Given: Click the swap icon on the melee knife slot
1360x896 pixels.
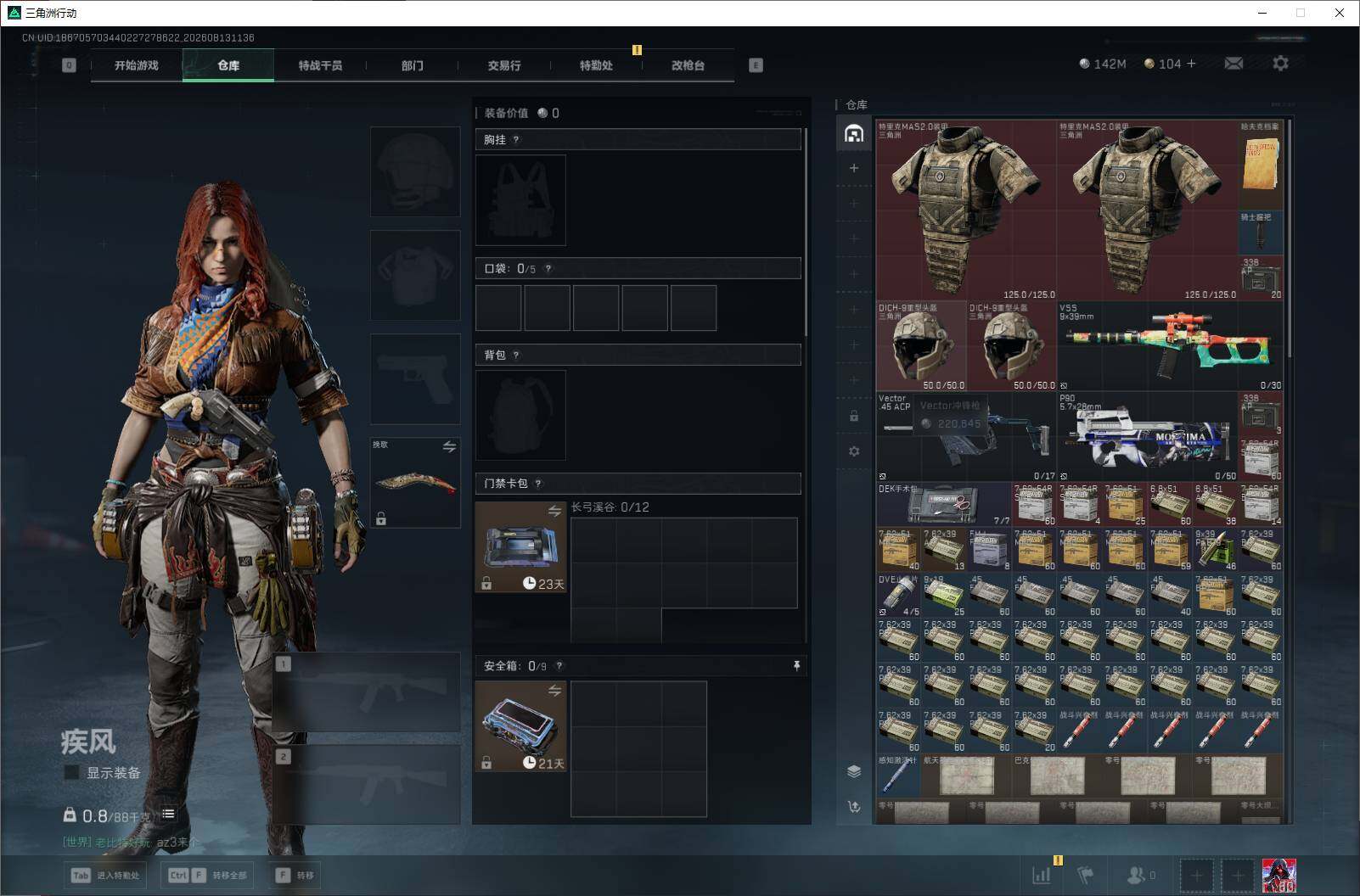Looking at the screenshot, I should click(449, 446).
